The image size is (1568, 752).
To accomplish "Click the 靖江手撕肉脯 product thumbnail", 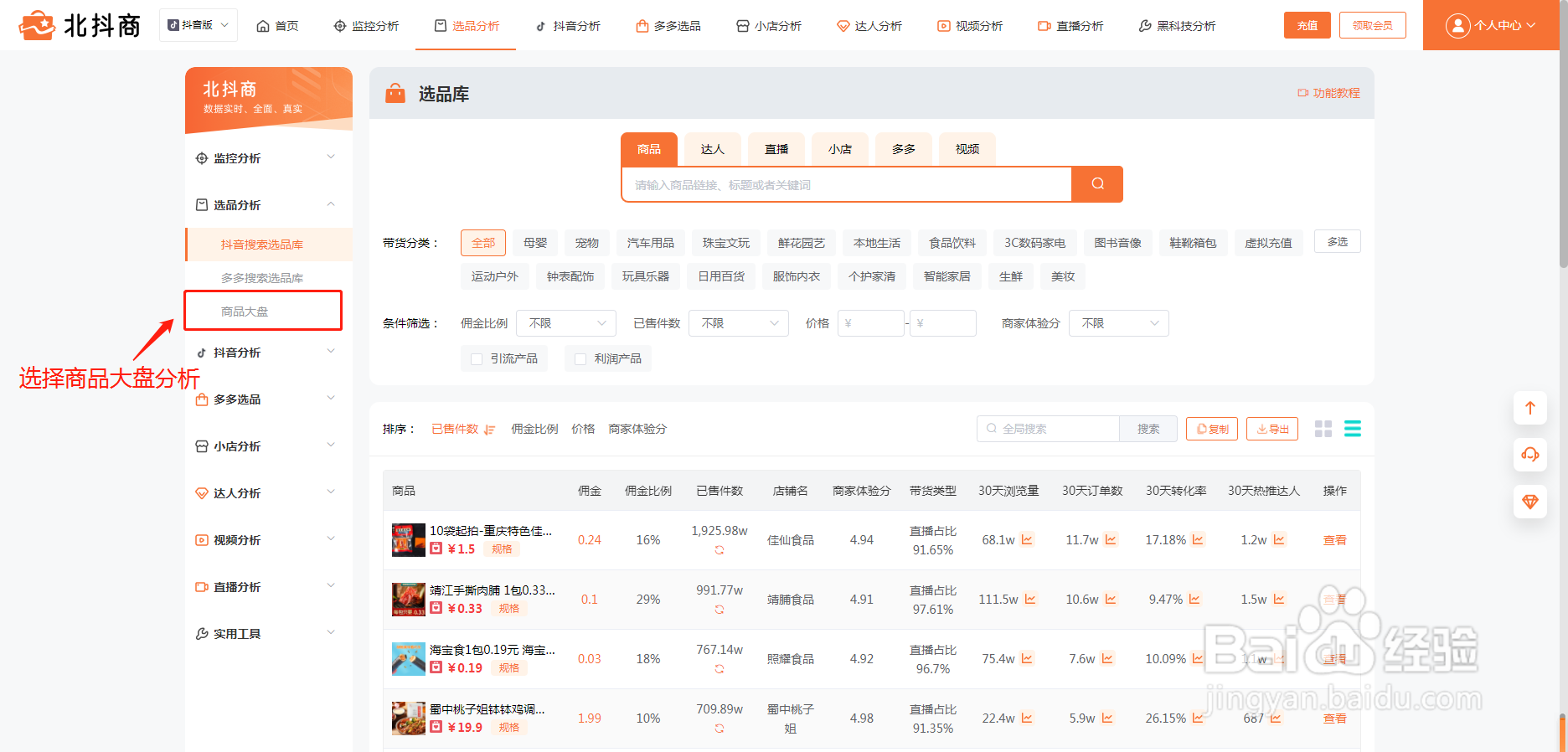I will coord(409,600).
